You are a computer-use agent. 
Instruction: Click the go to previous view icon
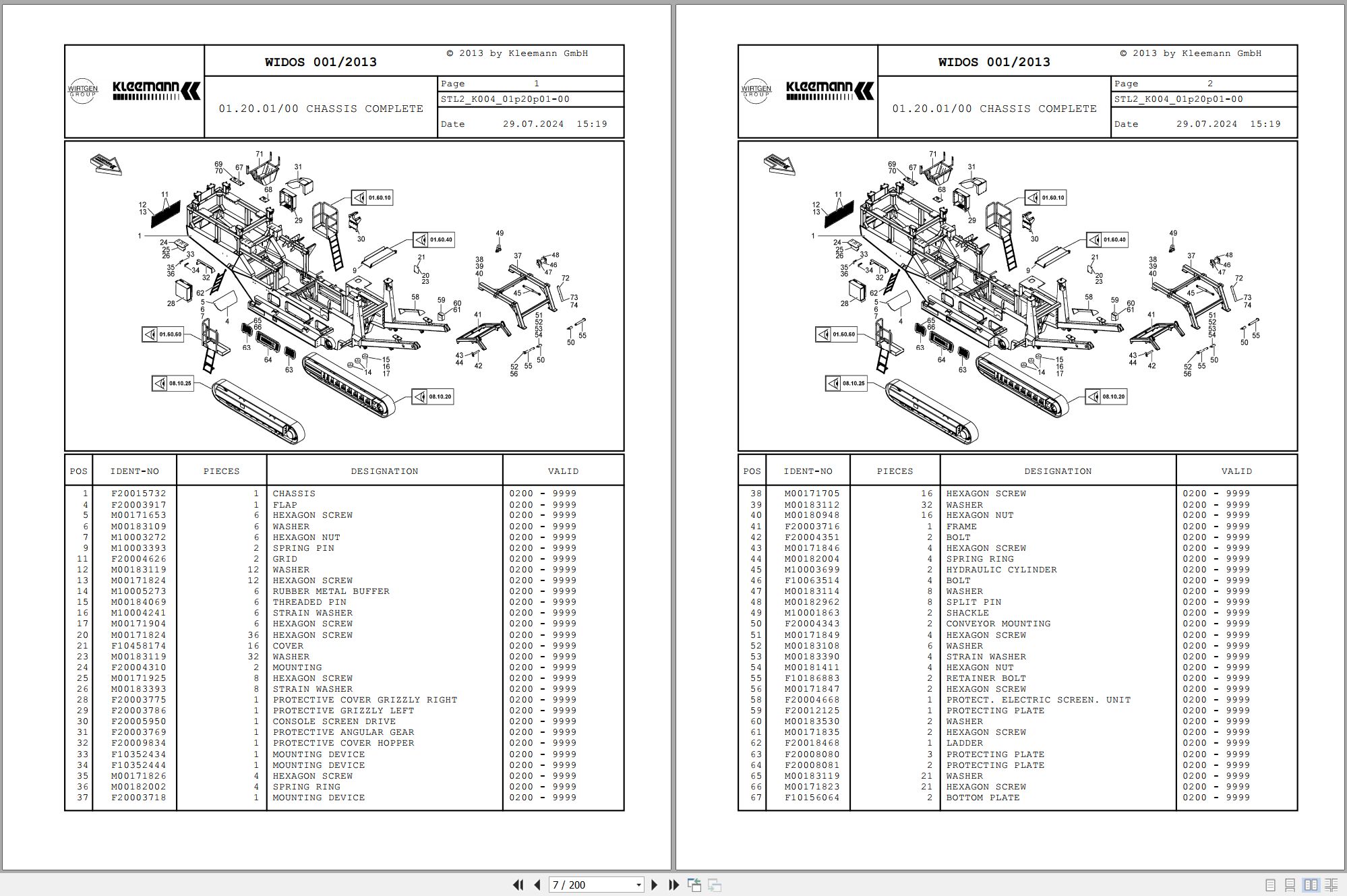click(694, 885)
